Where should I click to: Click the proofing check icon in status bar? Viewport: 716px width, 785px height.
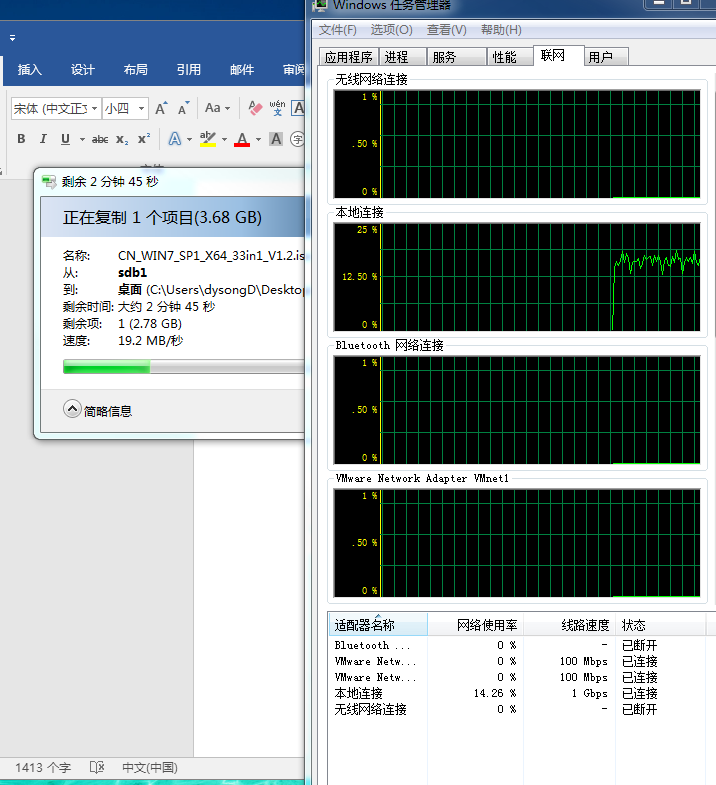click(x=97, y=767)
